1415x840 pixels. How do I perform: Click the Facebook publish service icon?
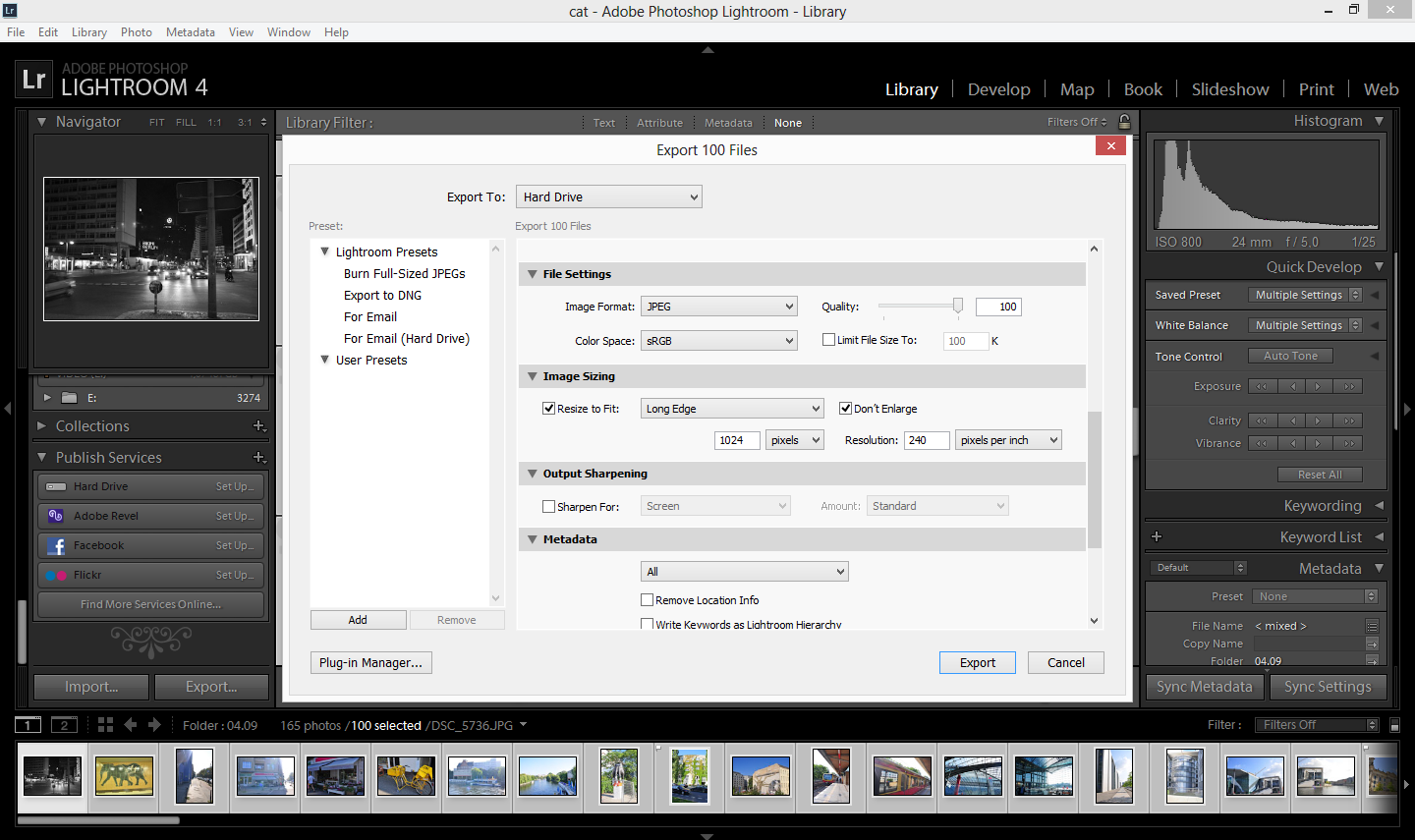point(56,545)
